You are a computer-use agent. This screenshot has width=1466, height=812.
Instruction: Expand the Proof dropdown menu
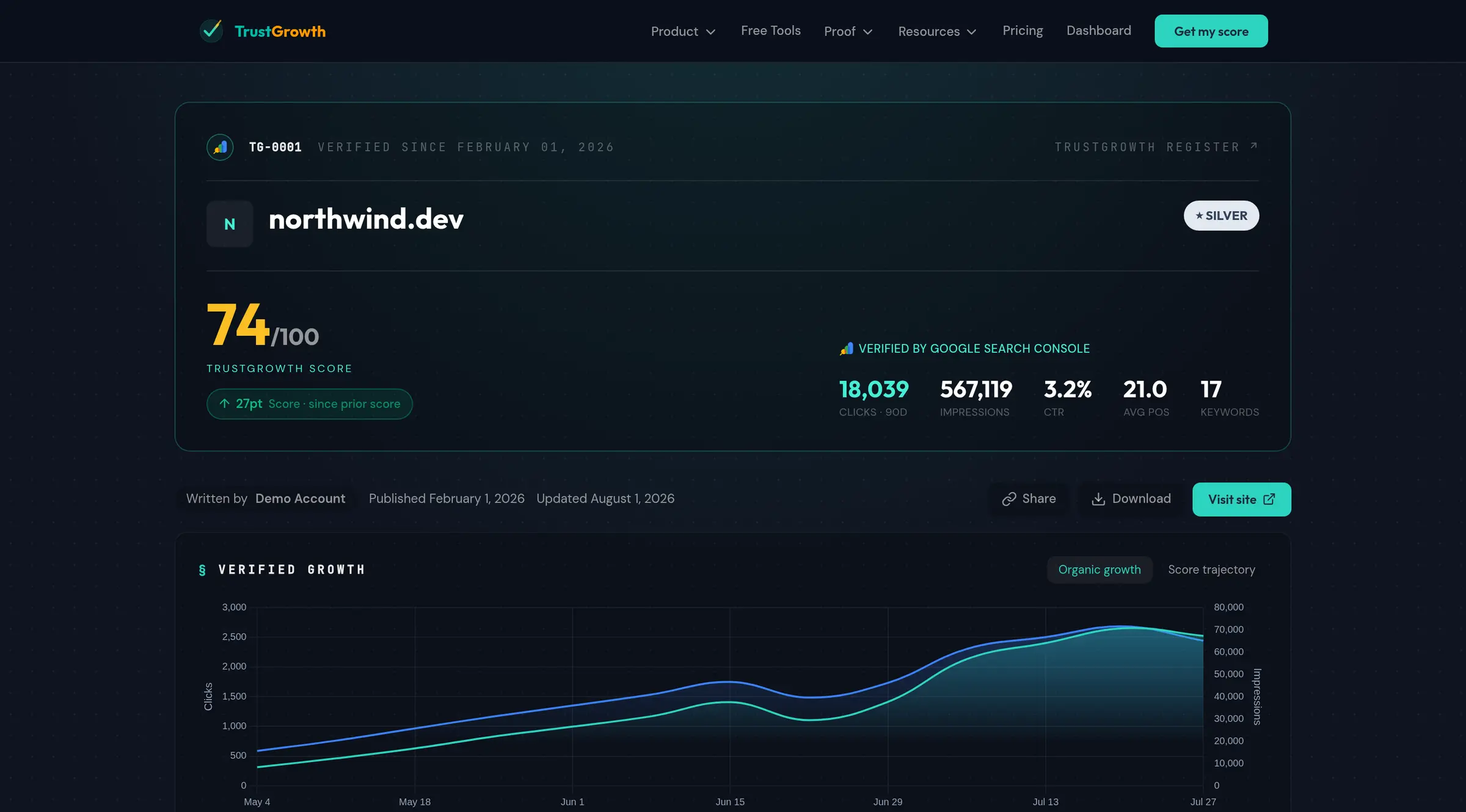[848, 31]
